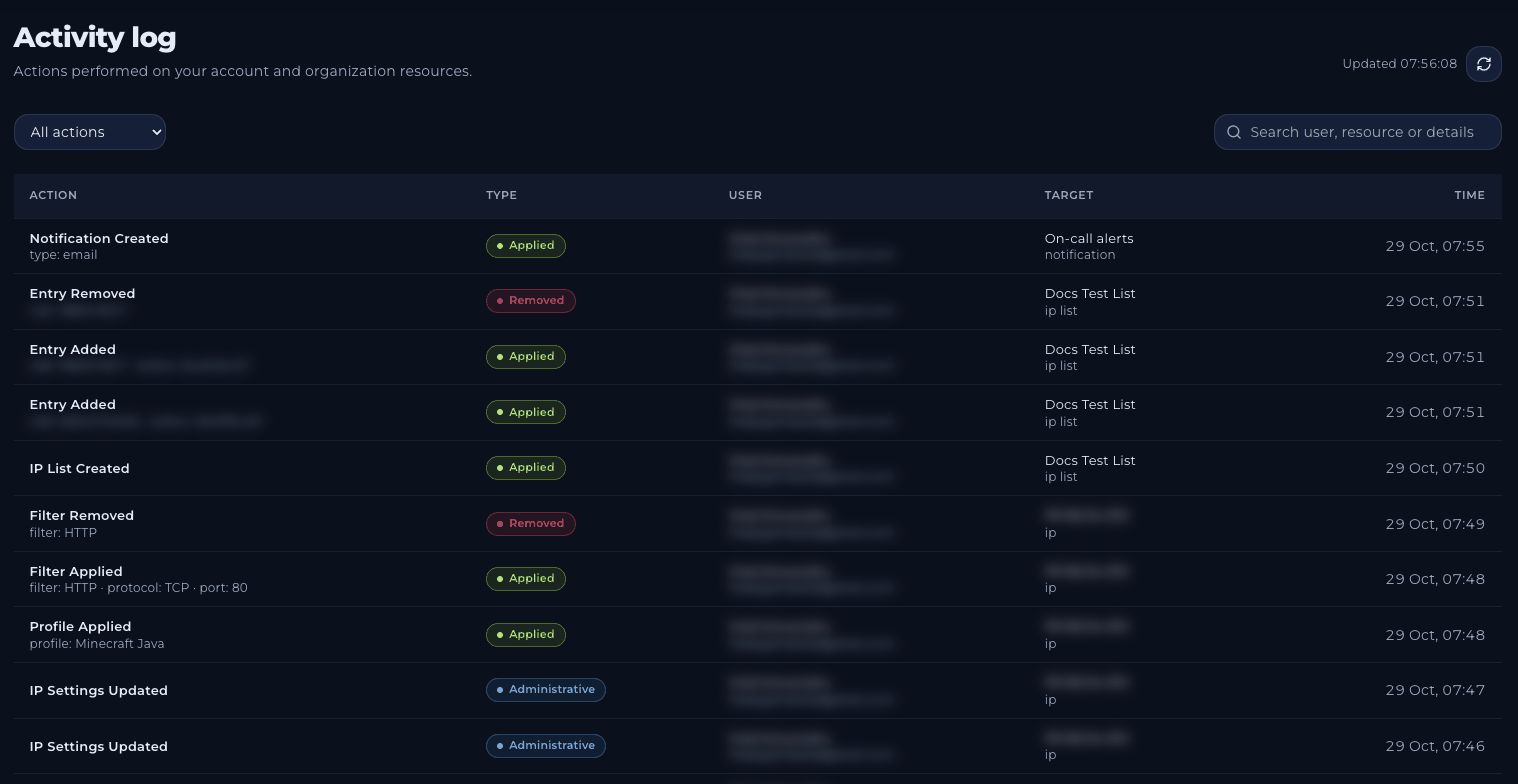Click the 'type: email' detail text
This screenshot has height=784, width=1518.
63,255
